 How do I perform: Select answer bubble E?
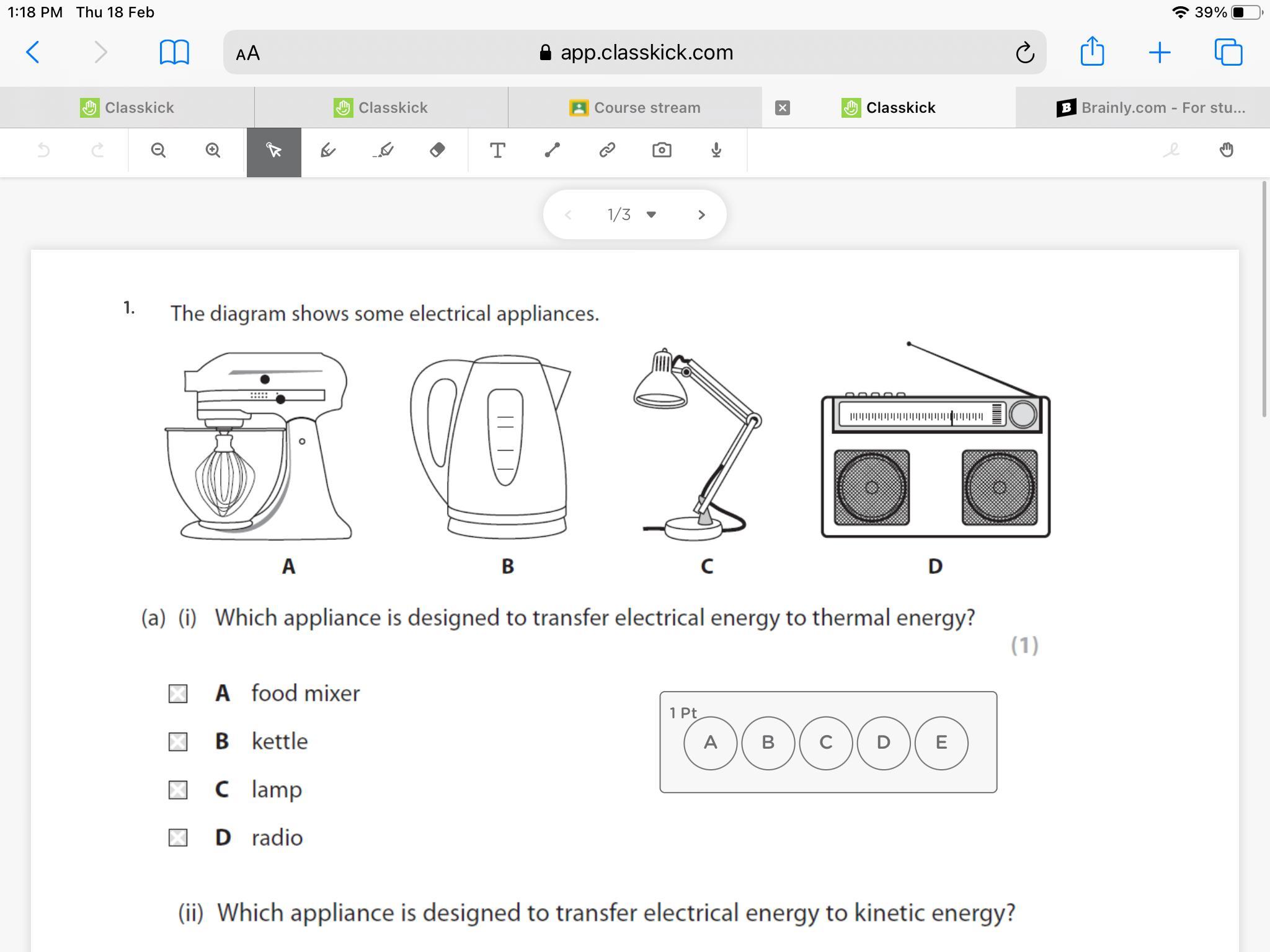click(941, 743)
